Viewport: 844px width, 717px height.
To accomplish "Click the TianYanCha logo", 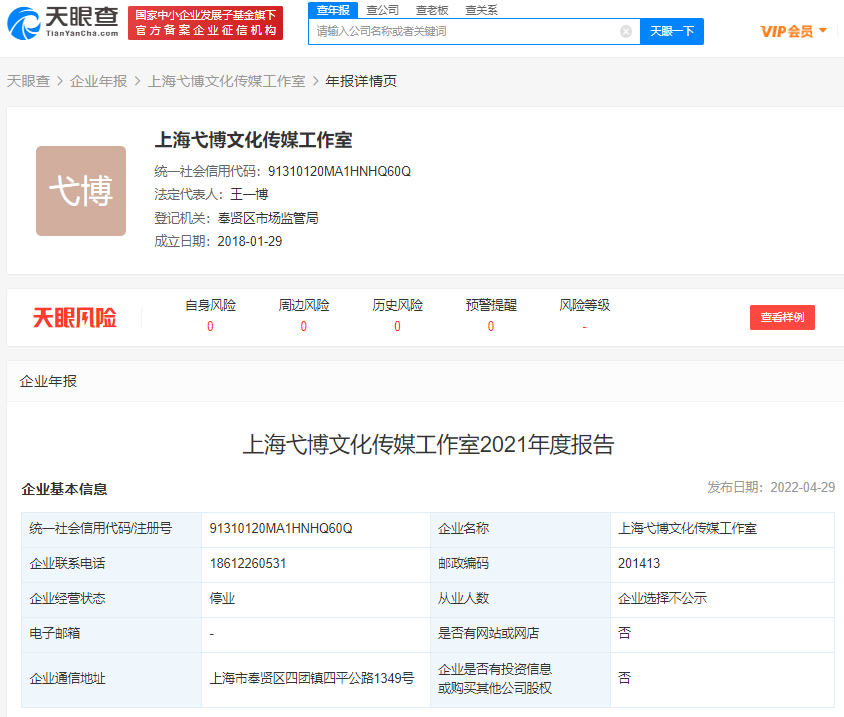I will point(67,21).
